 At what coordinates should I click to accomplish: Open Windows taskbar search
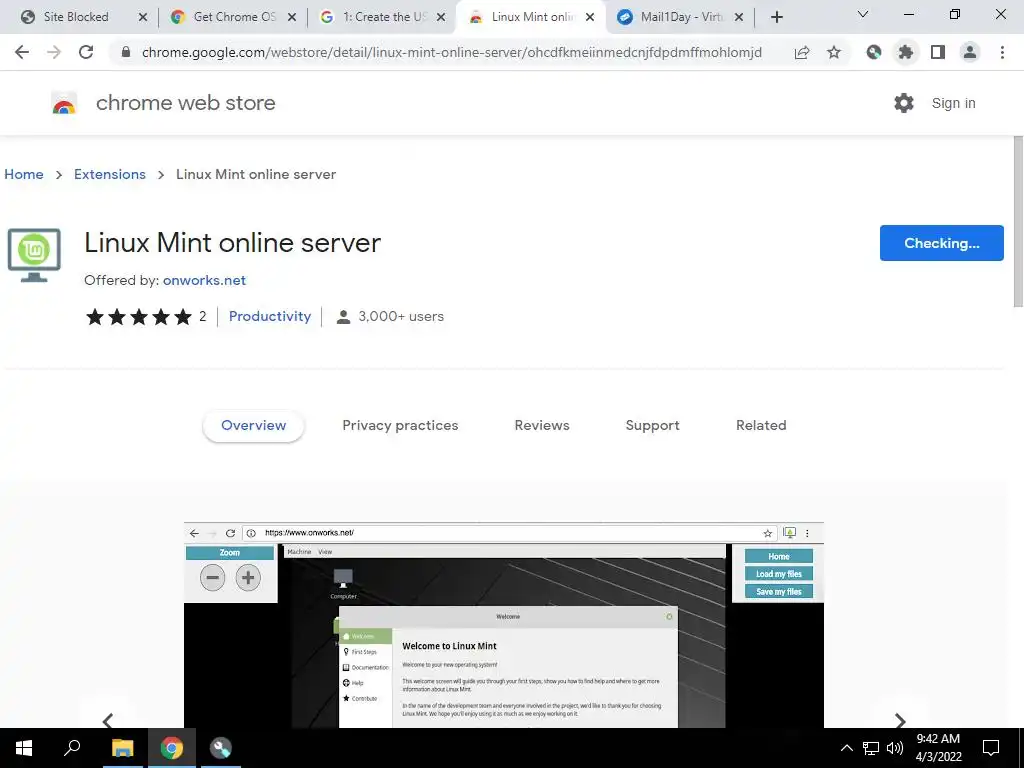[72, 748]
